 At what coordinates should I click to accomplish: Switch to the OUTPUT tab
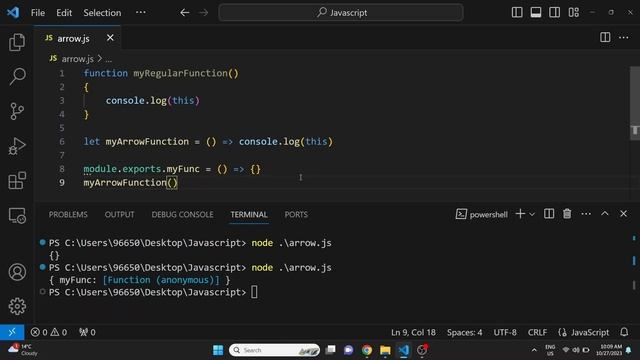click(x=119, y=215)
